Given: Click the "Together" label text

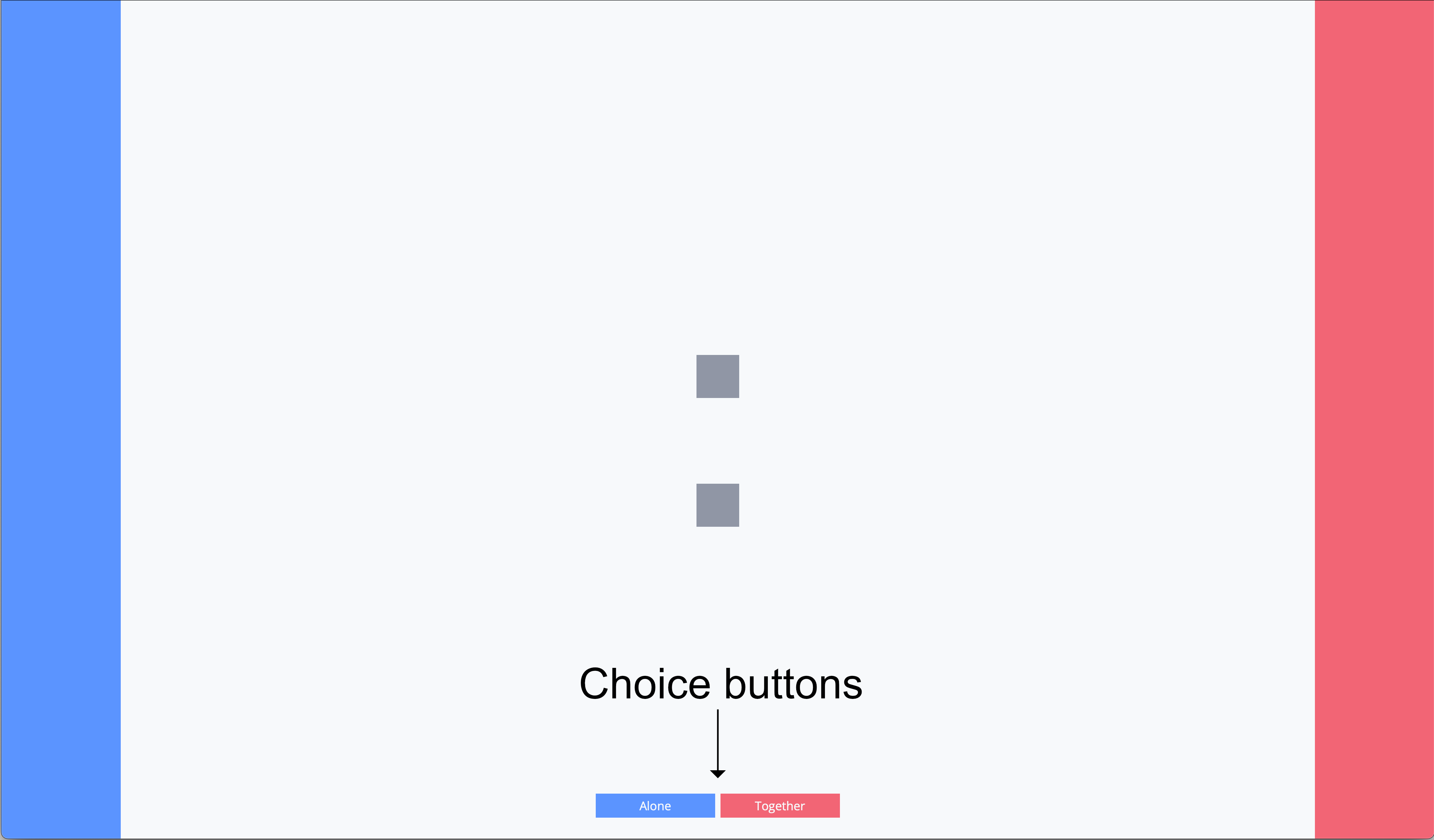Looking at the screenshot, I should [x=780, y=806].
